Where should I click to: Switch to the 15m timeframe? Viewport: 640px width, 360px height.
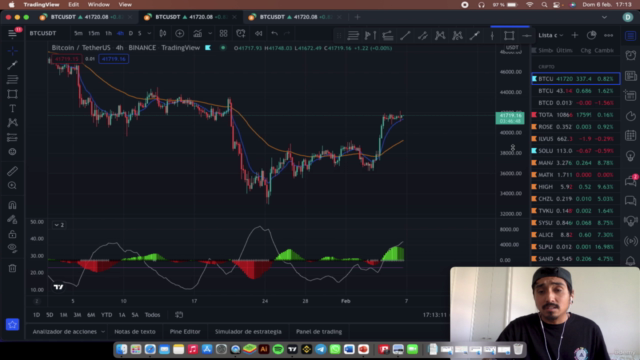tap(94, 33)
